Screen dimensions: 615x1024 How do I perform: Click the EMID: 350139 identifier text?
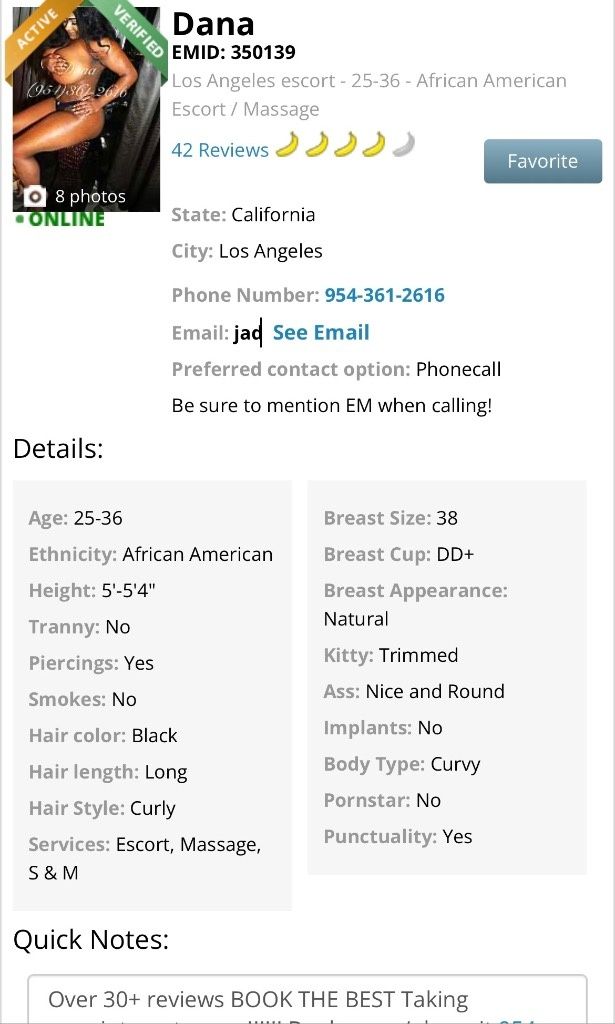click(234, 52)
